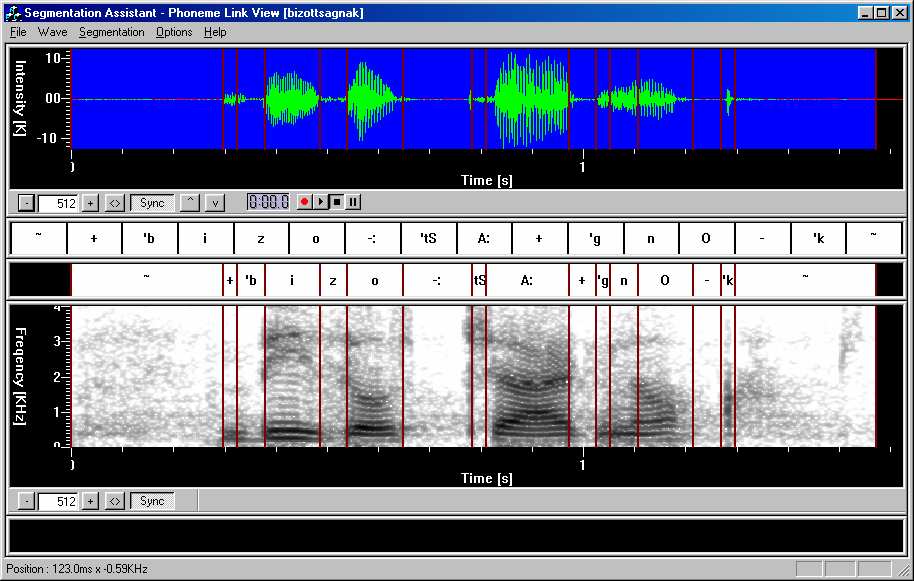Viewport: 914px width, 581px height.
Task: Select the i phoneme in upper phoneme row
Action: click(205, 238)
